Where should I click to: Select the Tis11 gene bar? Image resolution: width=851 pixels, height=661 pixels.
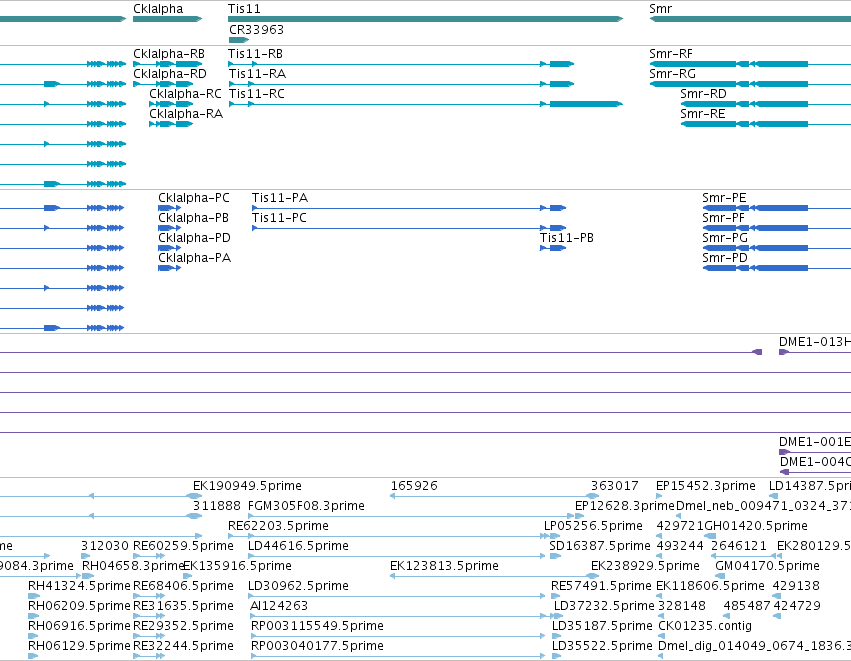(425, 19)
